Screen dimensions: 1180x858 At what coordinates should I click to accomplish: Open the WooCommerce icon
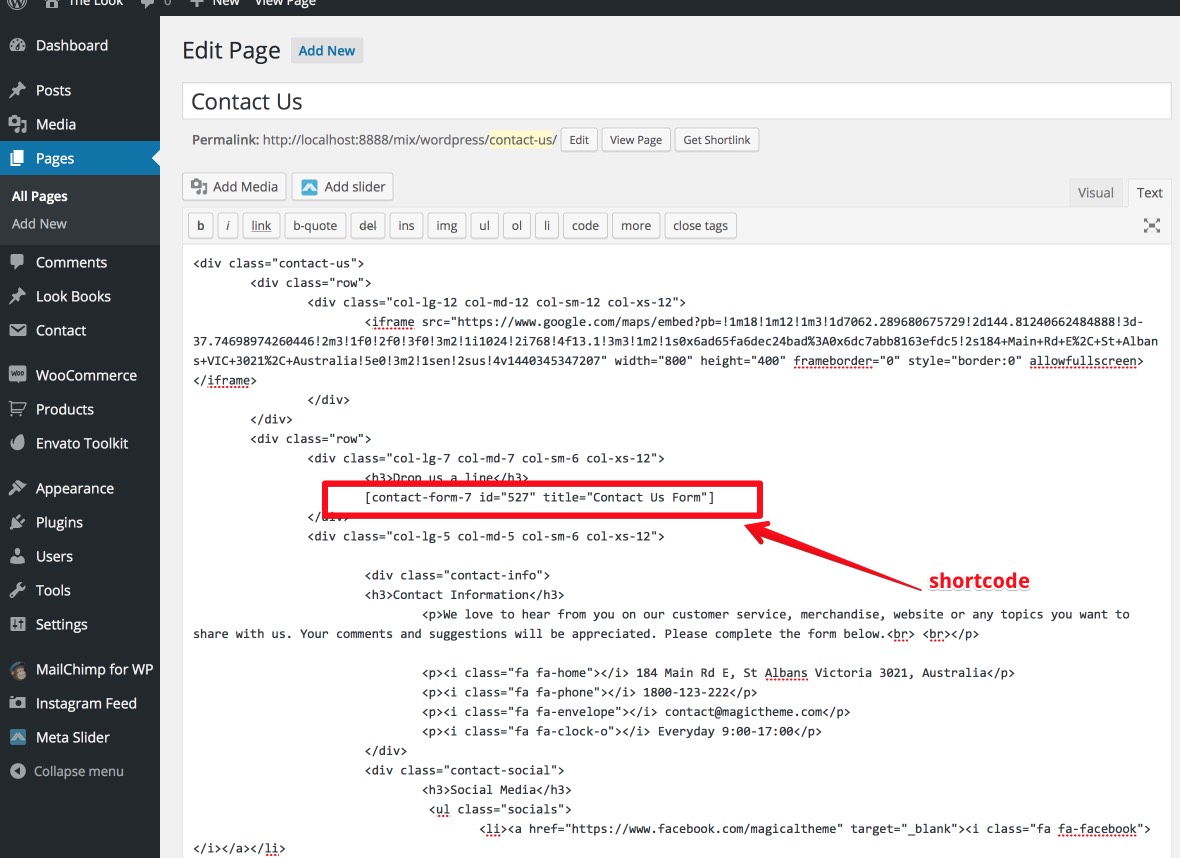pyautogui.click(x=17, y=374)
